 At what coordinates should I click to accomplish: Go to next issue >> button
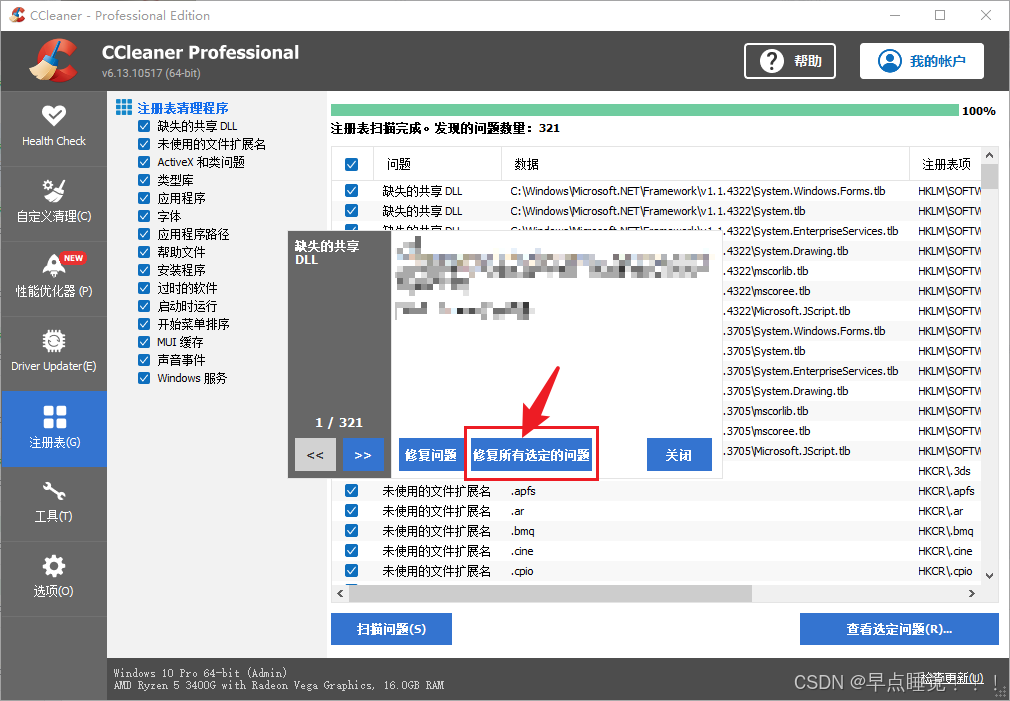pos(363,455)
